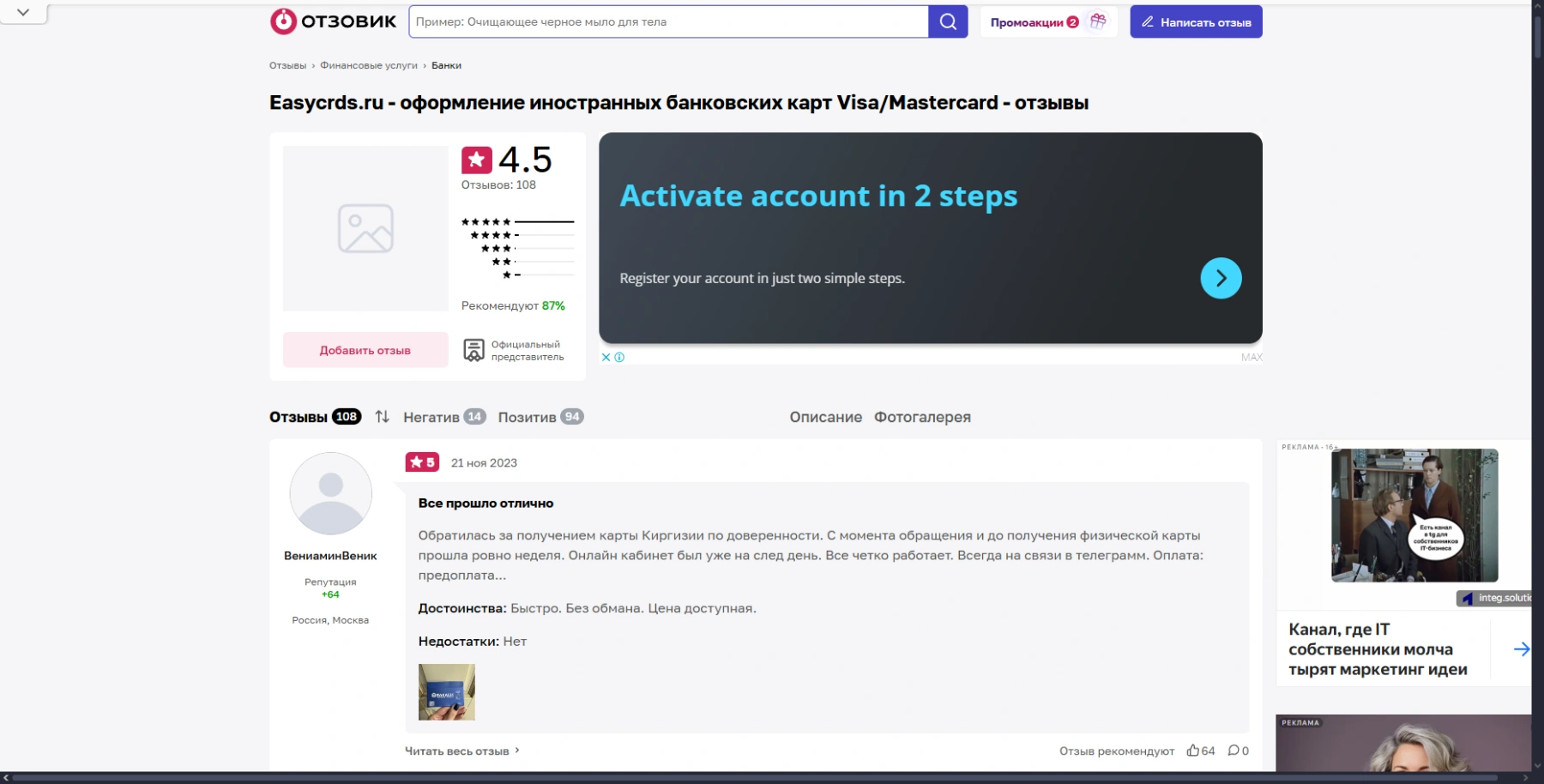Click the Otzovik logo icon
This screenshot has height=784, width=1544.
click(283, 21)
